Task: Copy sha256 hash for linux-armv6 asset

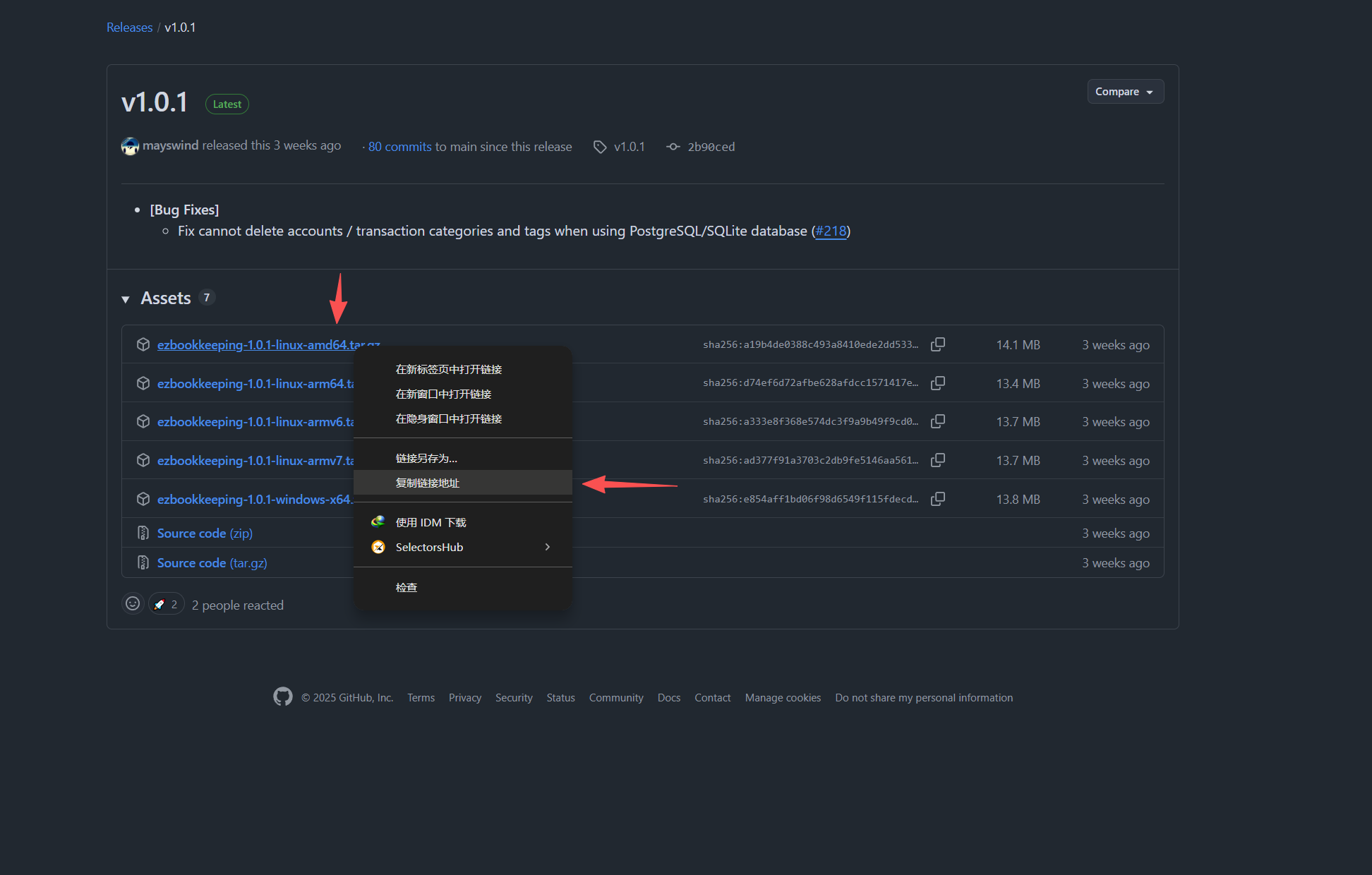Action: click(x=937, y=421)
